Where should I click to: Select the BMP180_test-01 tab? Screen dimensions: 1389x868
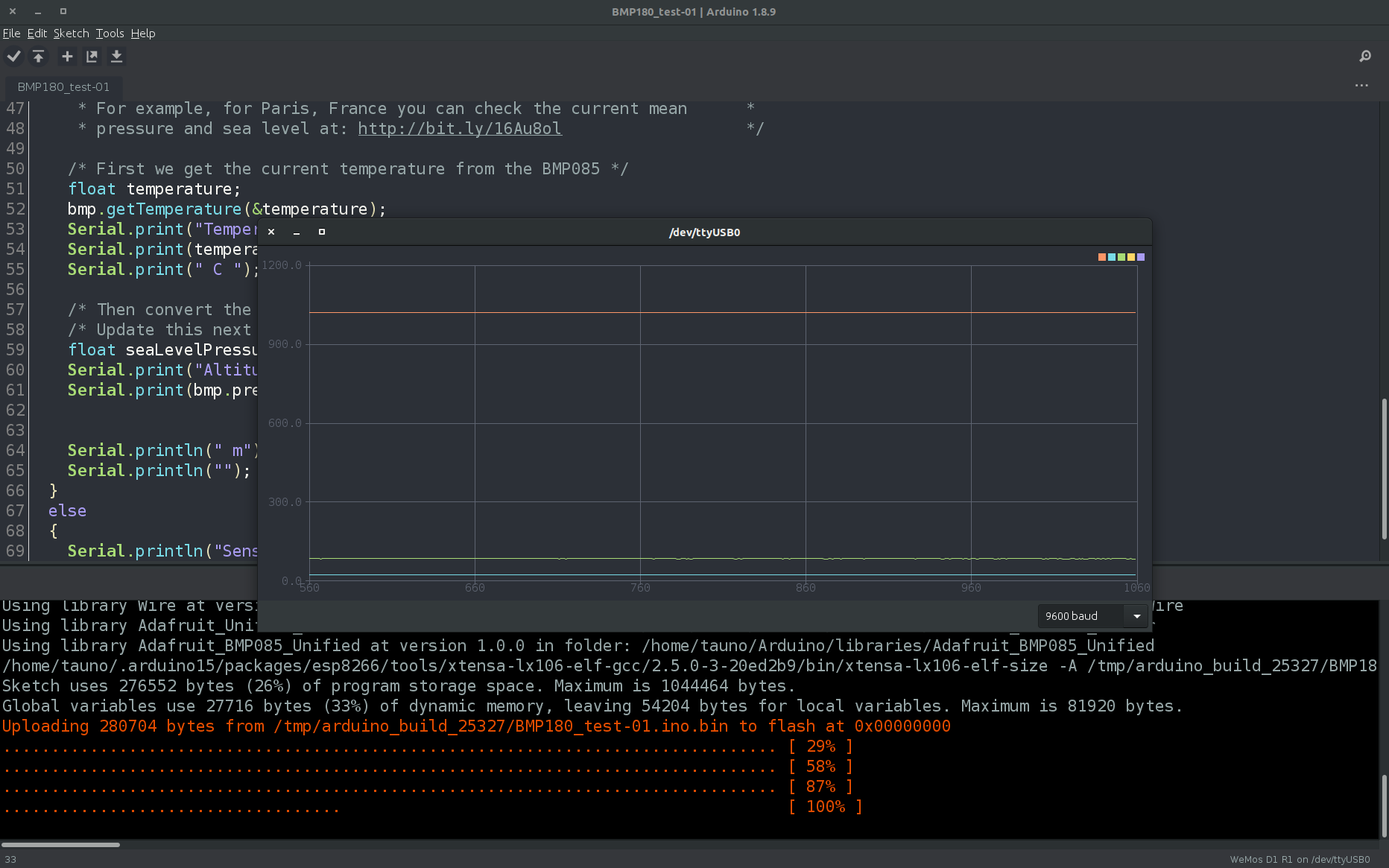63,87
